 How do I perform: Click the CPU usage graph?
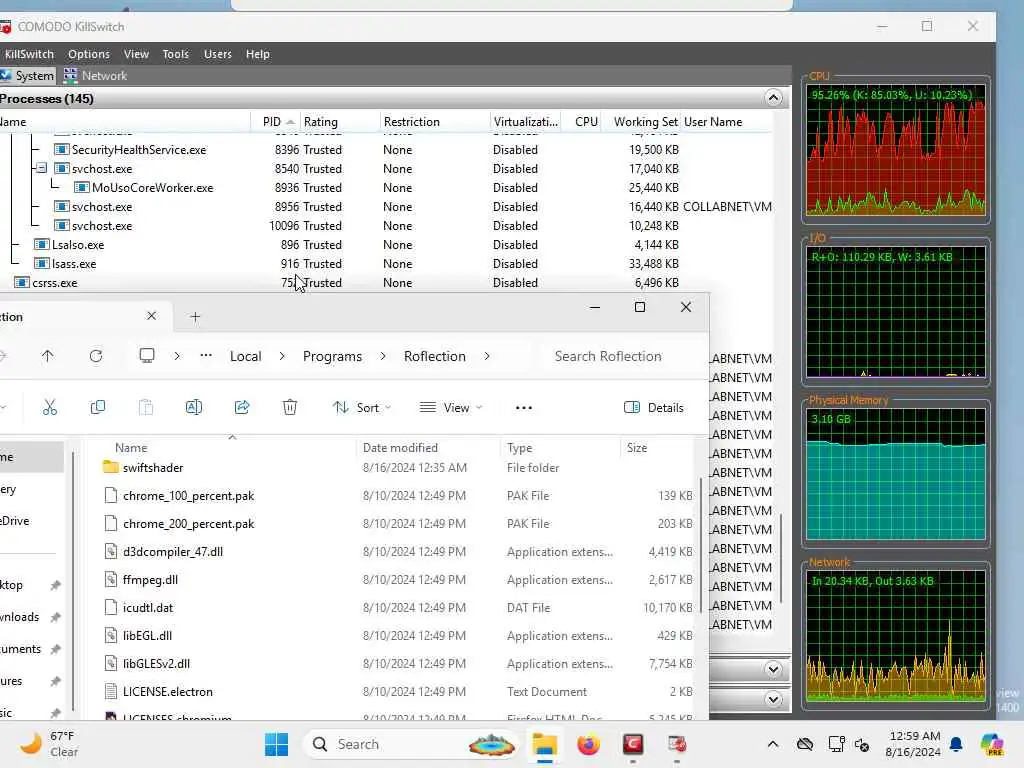click(x=895, y=150)
